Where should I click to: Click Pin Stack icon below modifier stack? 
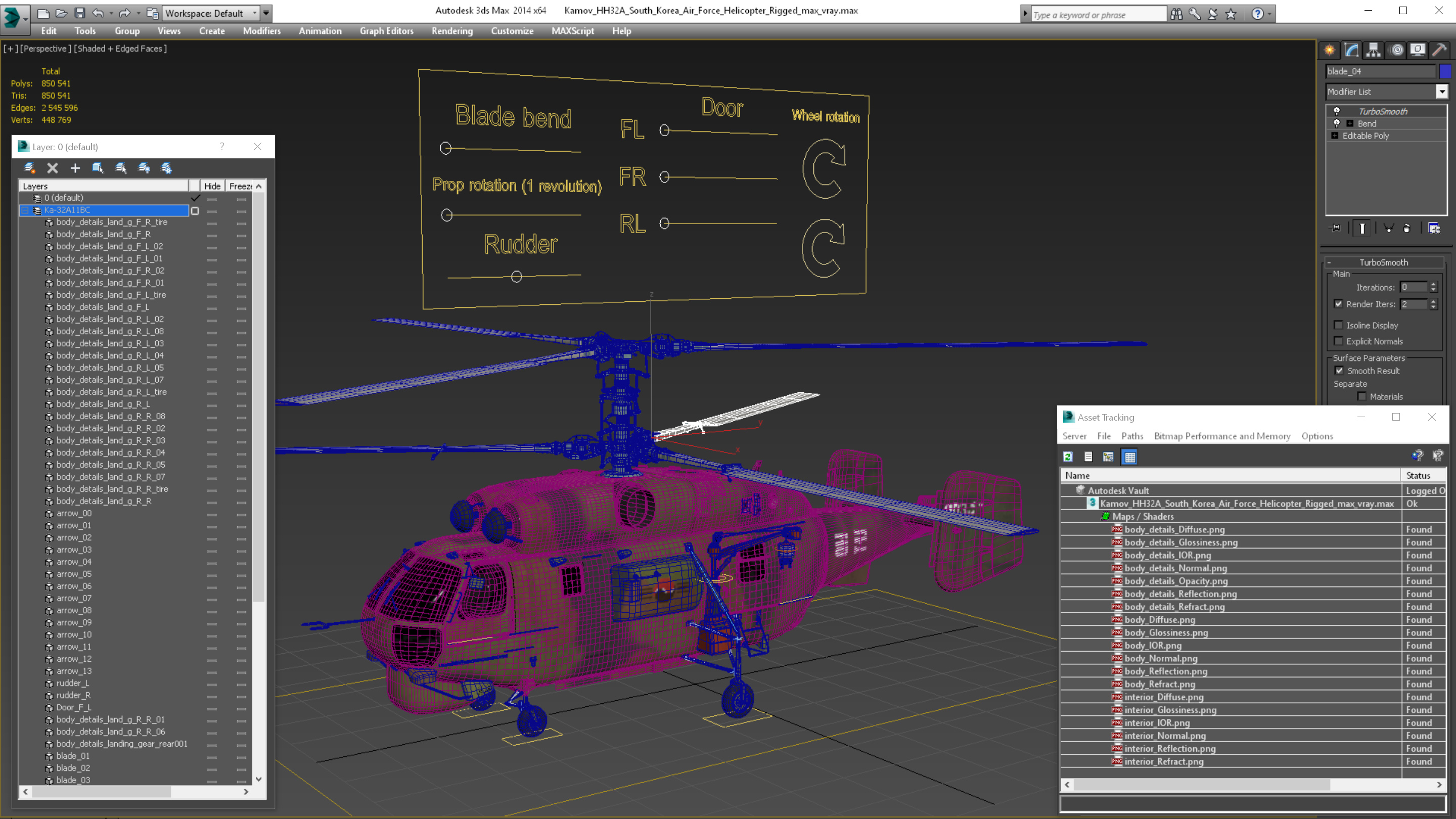1335,229
